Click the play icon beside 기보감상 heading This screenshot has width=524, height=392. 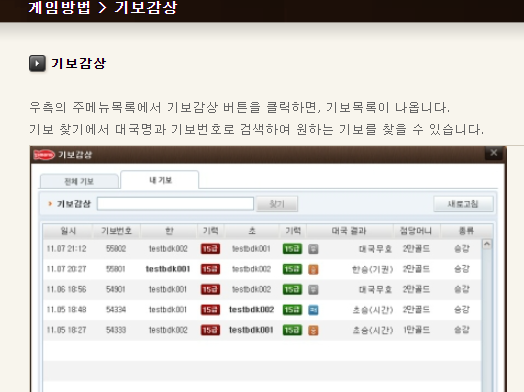[37, 63]
